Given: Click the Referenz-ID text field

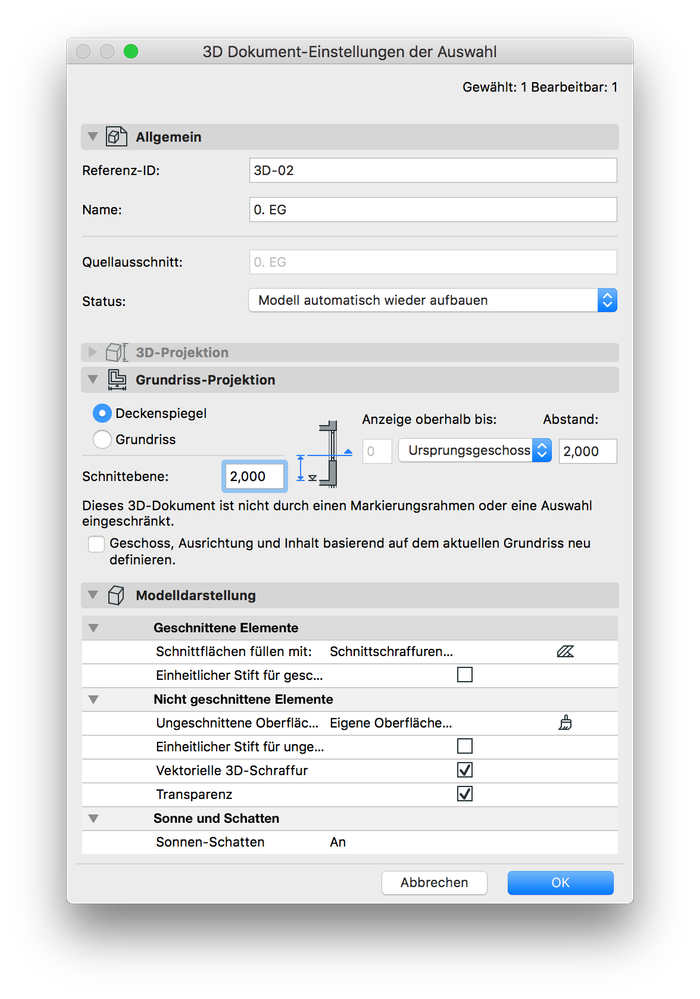Looking at the screenshot, I should [432, 170].
